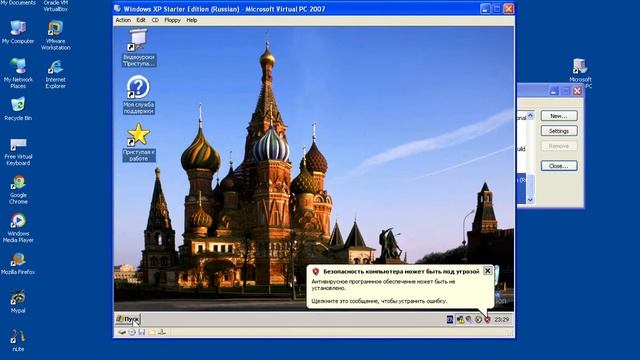The image size is (640, 360).
Task: Select Free Virtual Keyboard desktop icon
Action: 18,152
